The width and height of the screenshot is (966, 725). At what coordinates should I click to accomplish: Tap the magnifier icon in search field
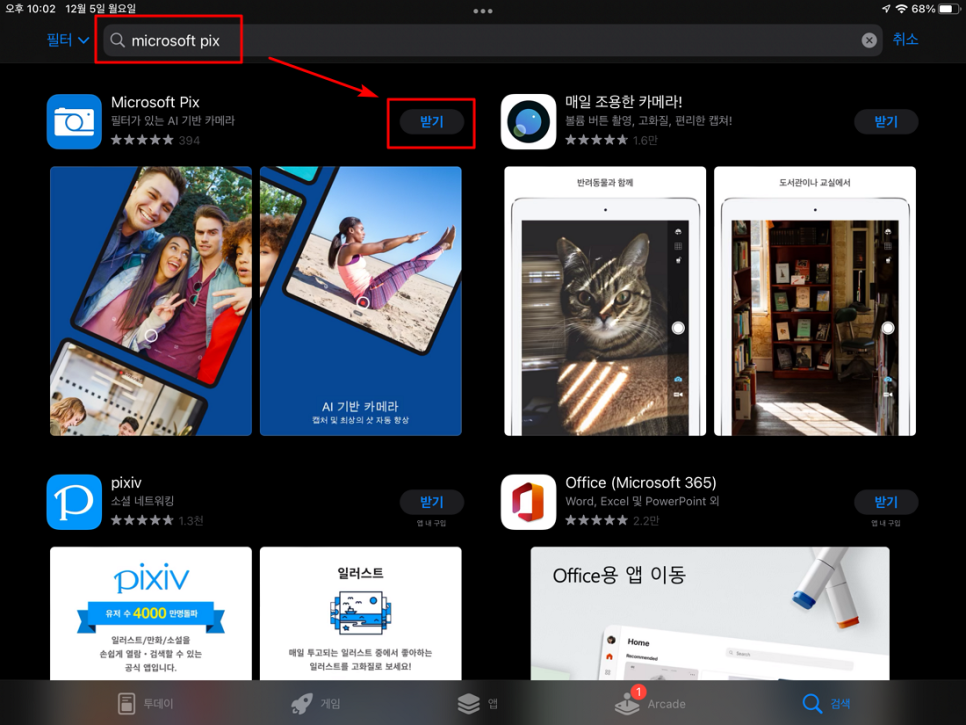point(117,41)
